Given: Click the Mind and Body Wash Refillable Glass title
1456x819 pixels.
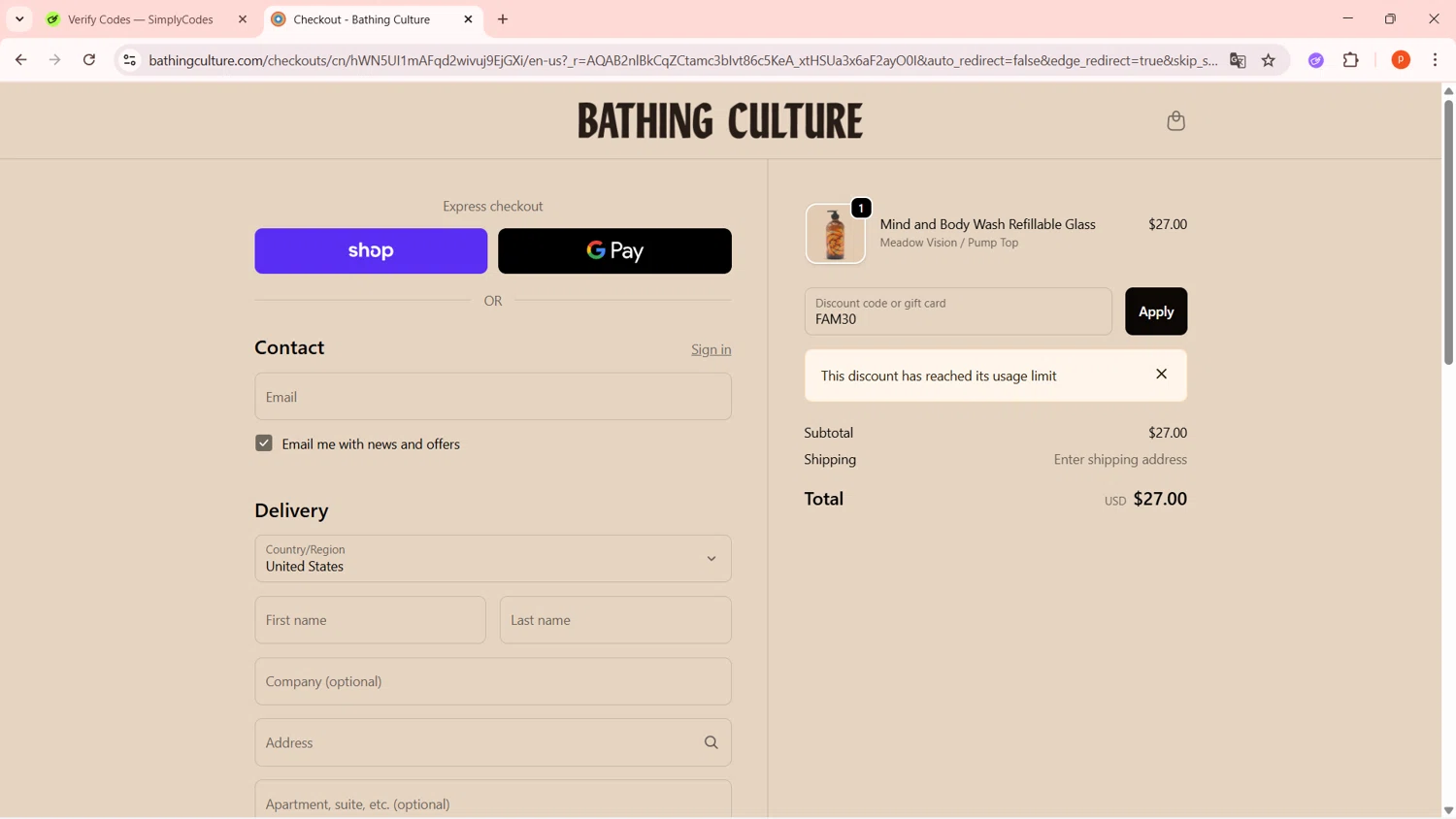Looking at the screenshot, I should tap(987, 224).
